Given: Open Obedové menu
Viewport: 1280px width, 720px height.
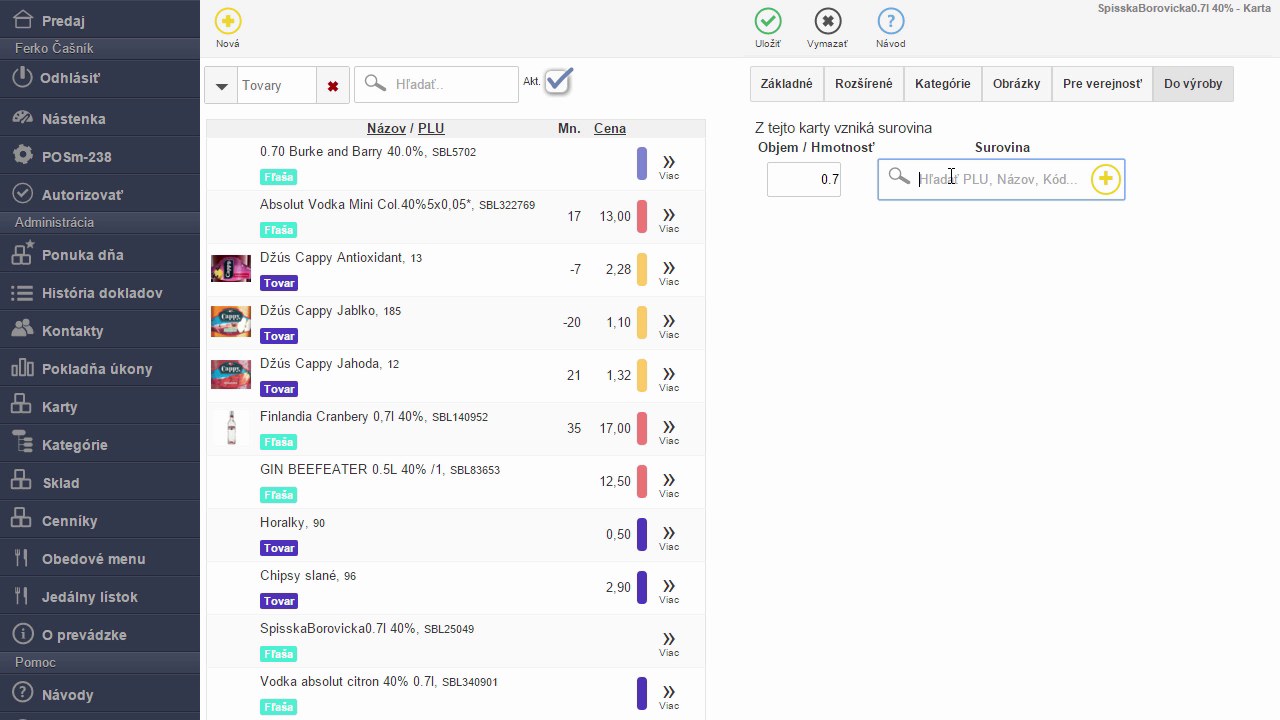Looking at the screenshot, I should point(100,558).
